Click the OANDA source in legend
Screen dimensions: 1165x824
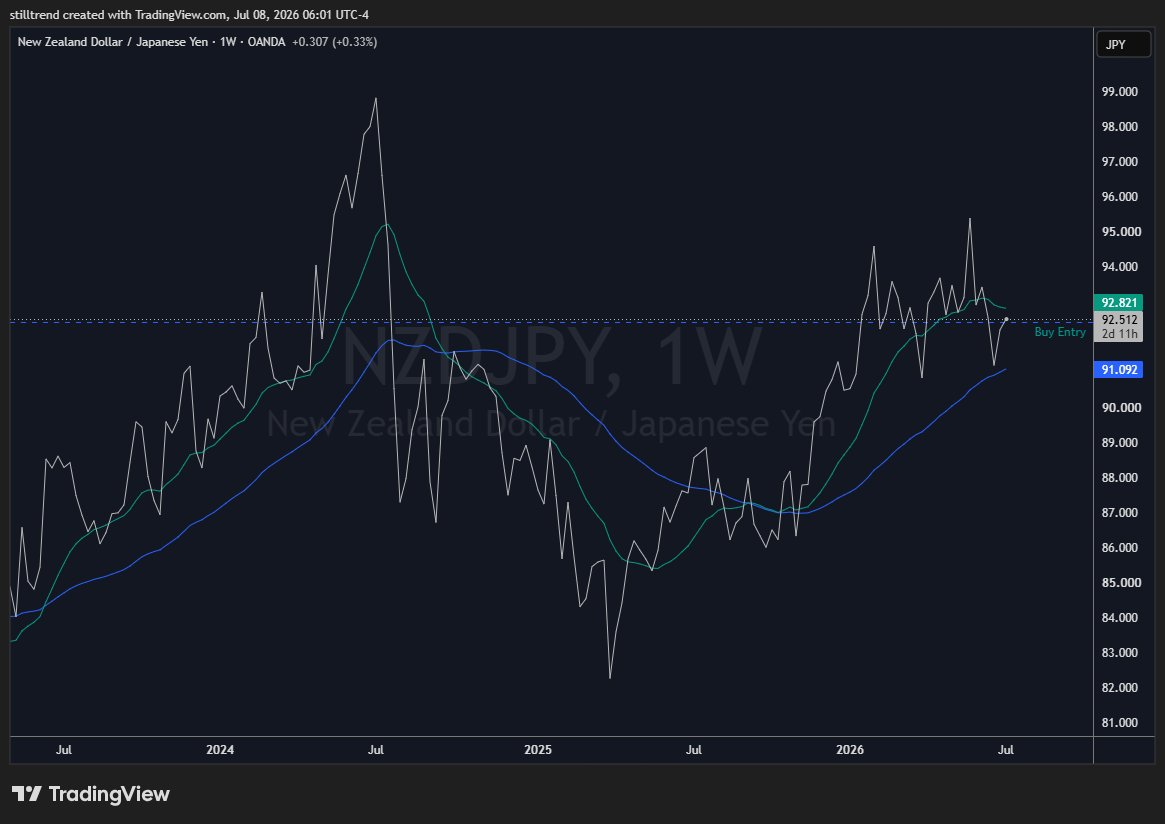click(266, 42)
